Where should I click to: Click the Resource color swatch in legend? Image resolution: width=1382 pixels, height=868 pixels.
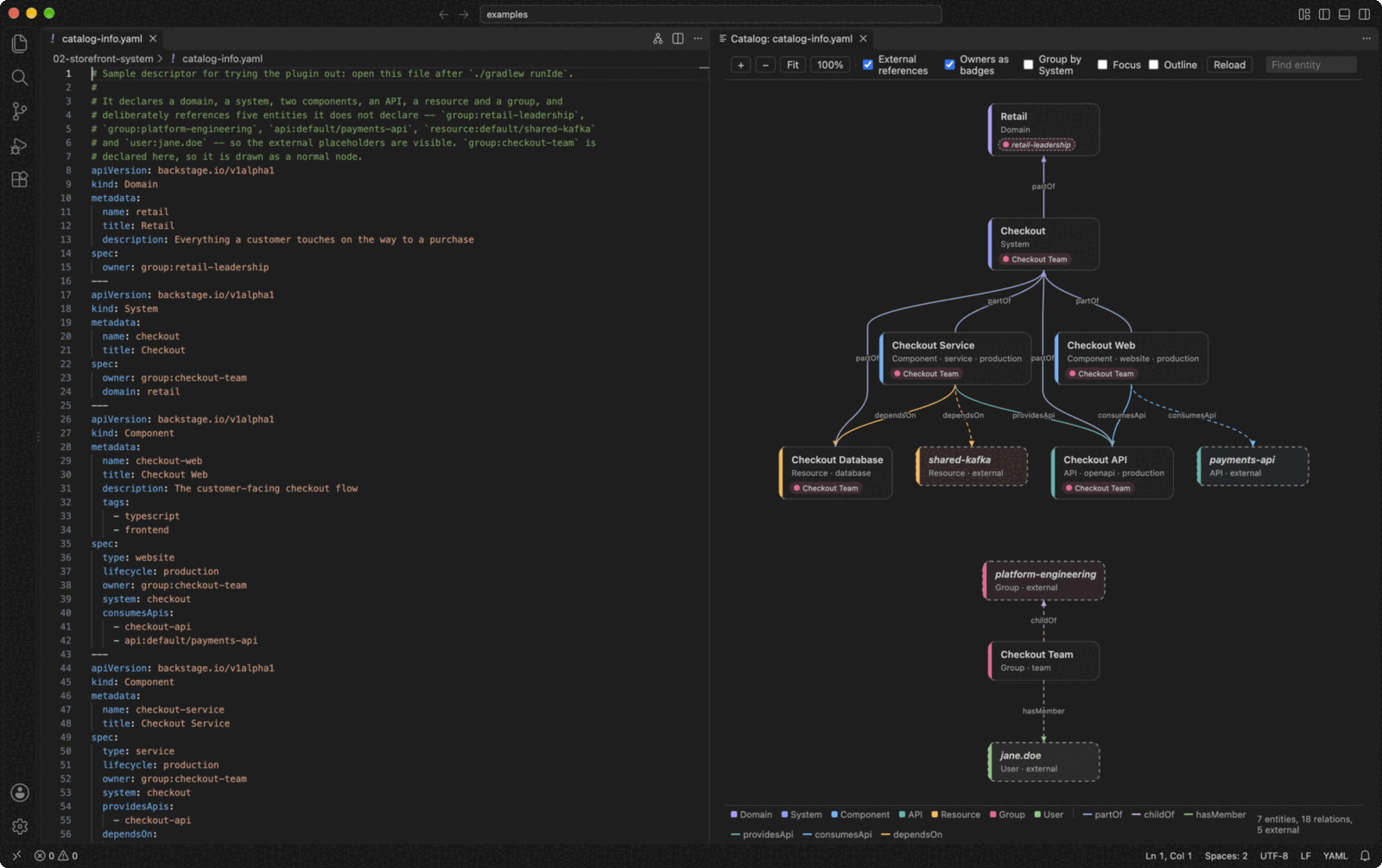pos(935,814)
